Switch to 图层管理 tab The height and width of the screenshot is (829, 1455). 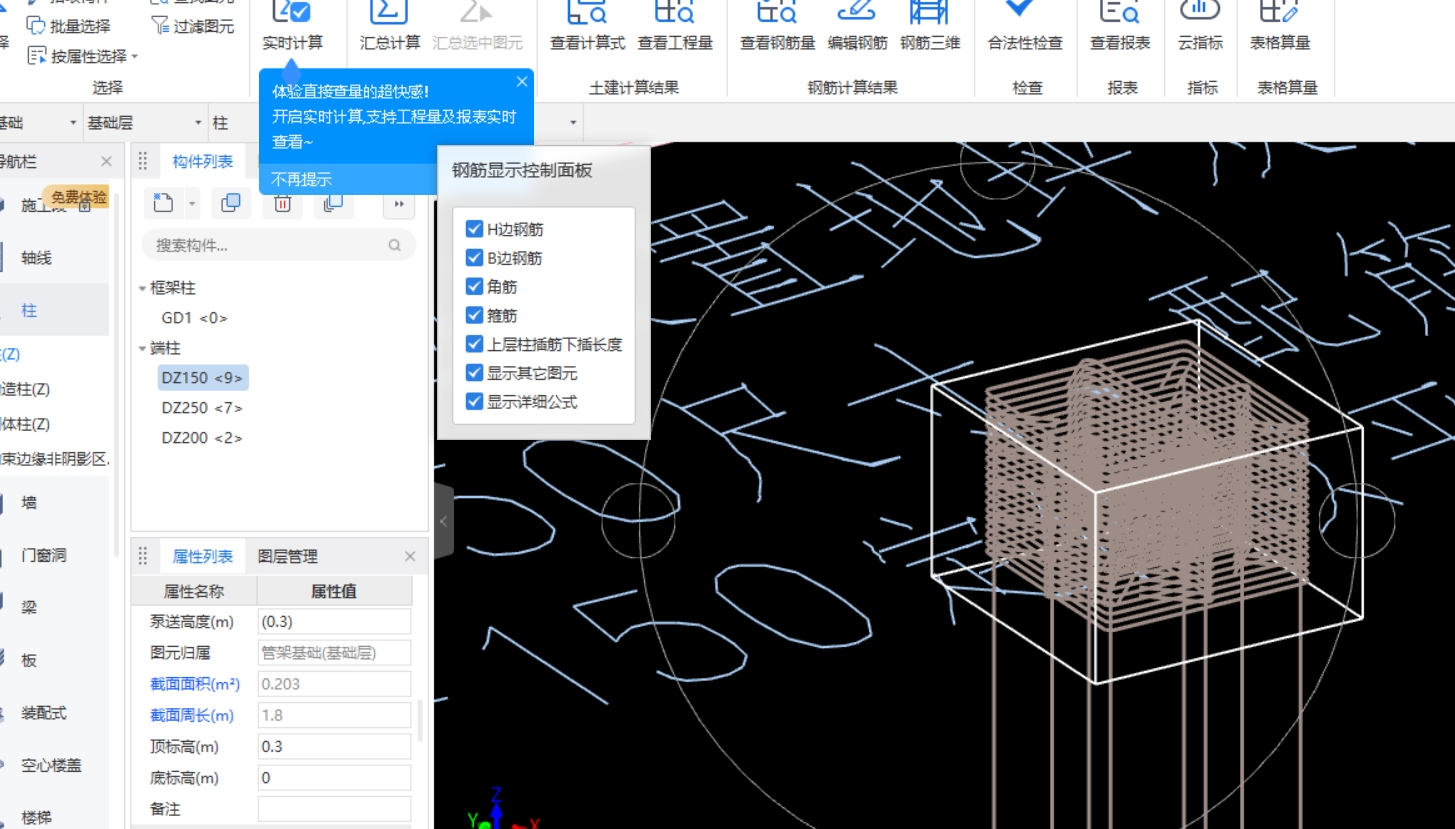click(x=287, y=557)
